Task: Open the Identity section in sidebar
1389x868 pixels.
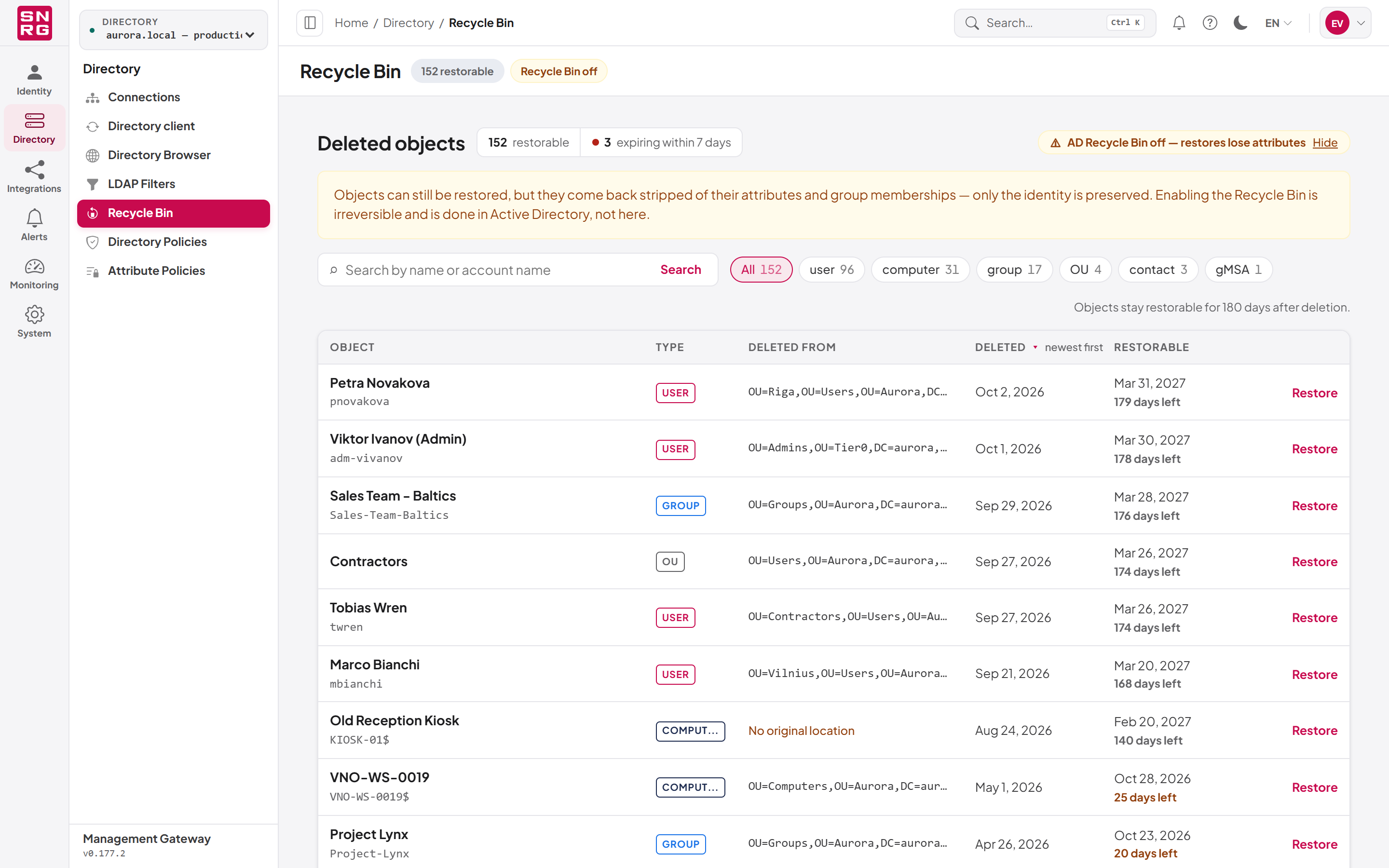Action: [34, 80]
